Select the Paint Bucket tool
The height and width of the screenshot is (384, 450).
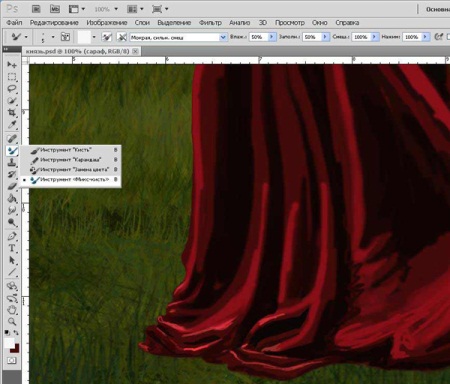point(12,198)
